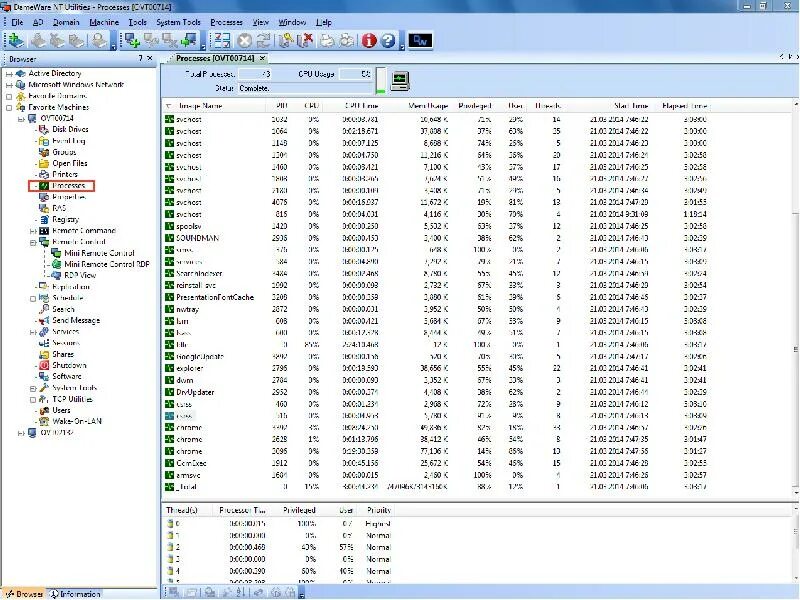Click the add machine toolbar icon
Screen dimensions: 800x600
point(16,40)
